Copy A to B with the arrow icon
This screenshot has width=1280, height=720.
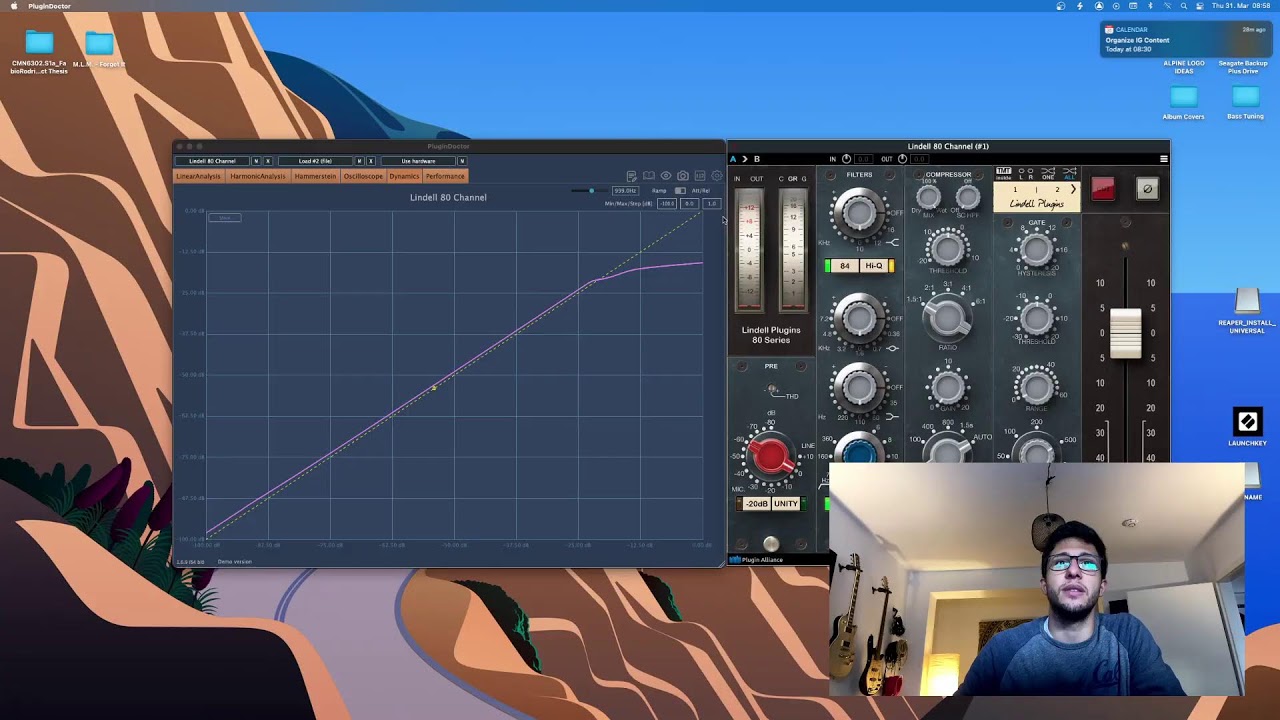[745, 159]
